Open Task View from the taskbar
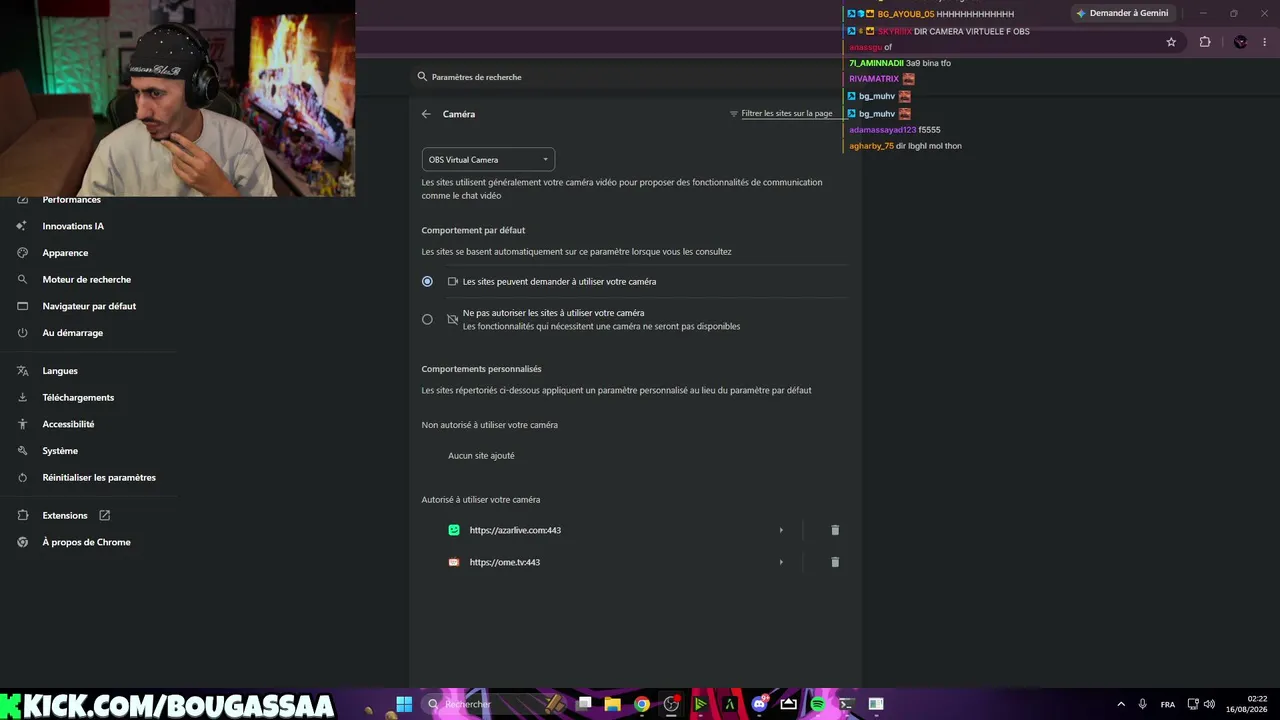 point(585,704)
